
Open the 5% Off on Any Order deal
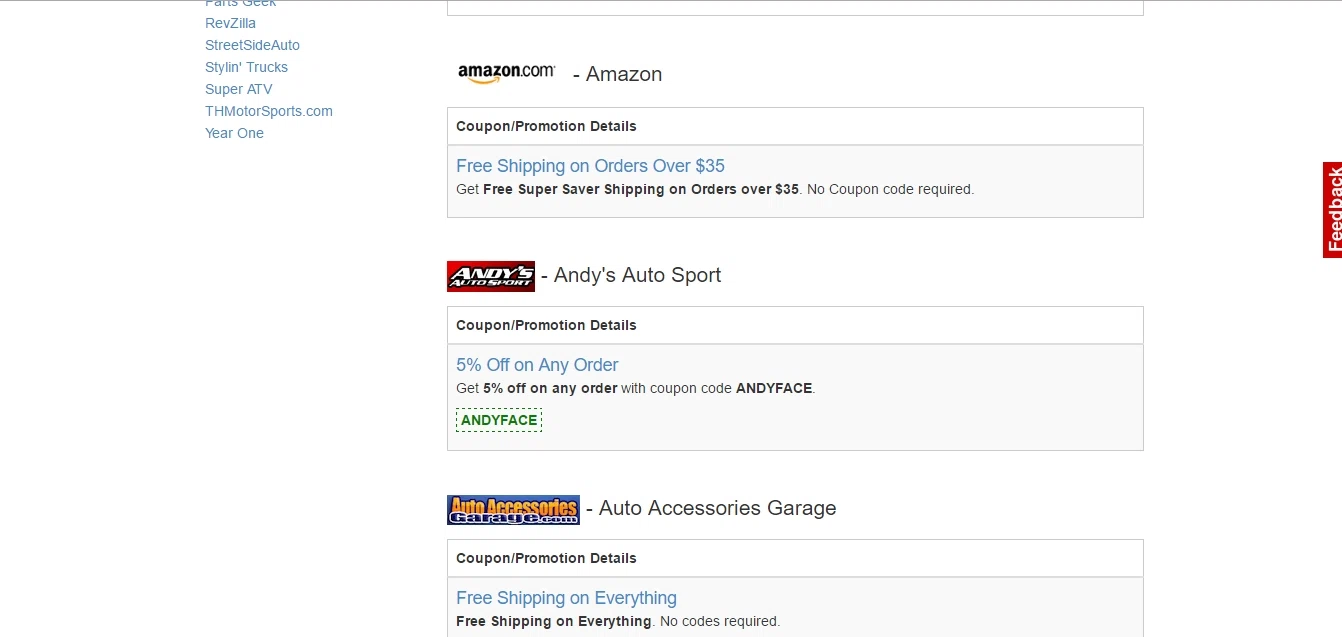point(537,365)
